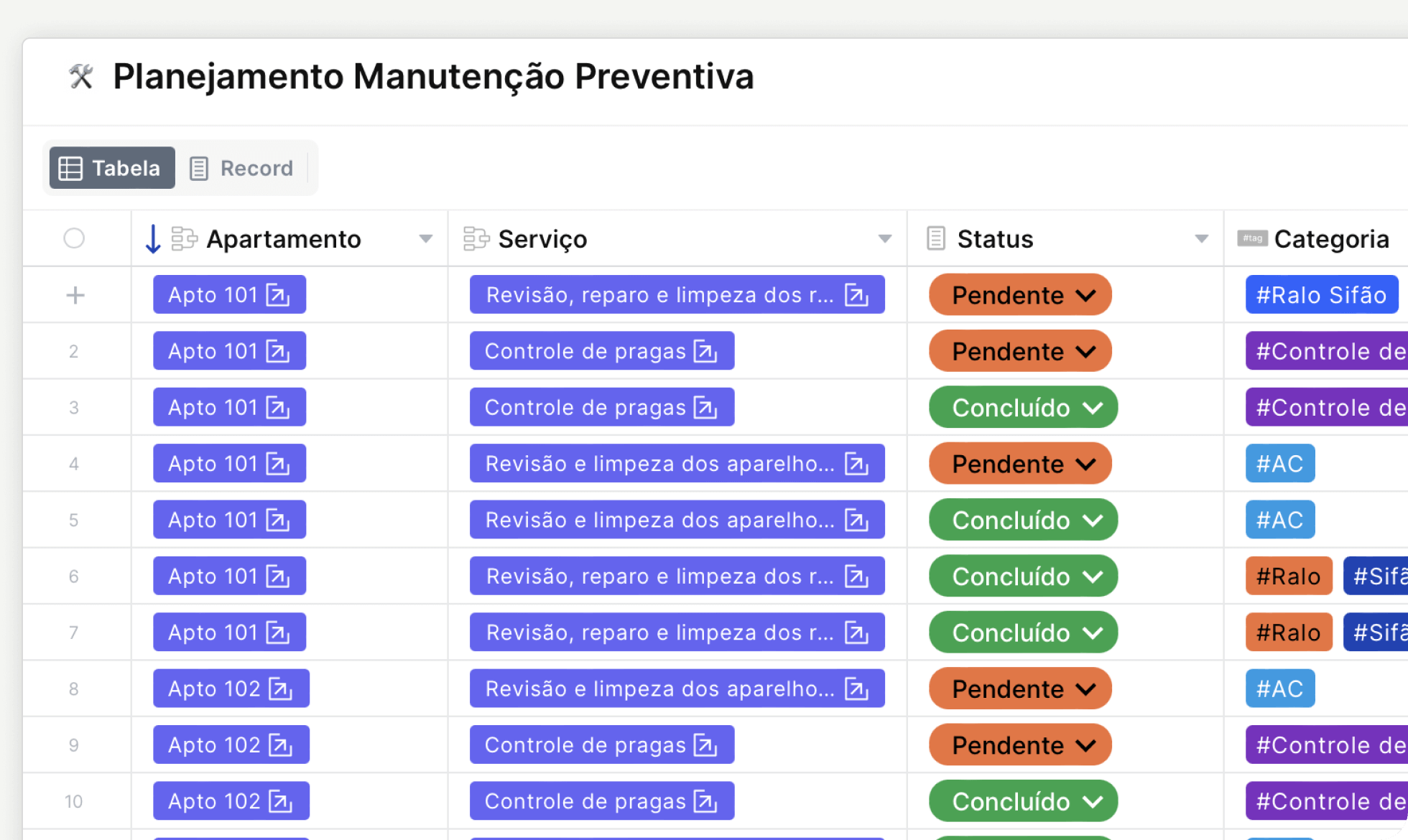1408x840 pixels.
Task: Open the link icon on Apto 101 in row 2
Action: [278, 351]
